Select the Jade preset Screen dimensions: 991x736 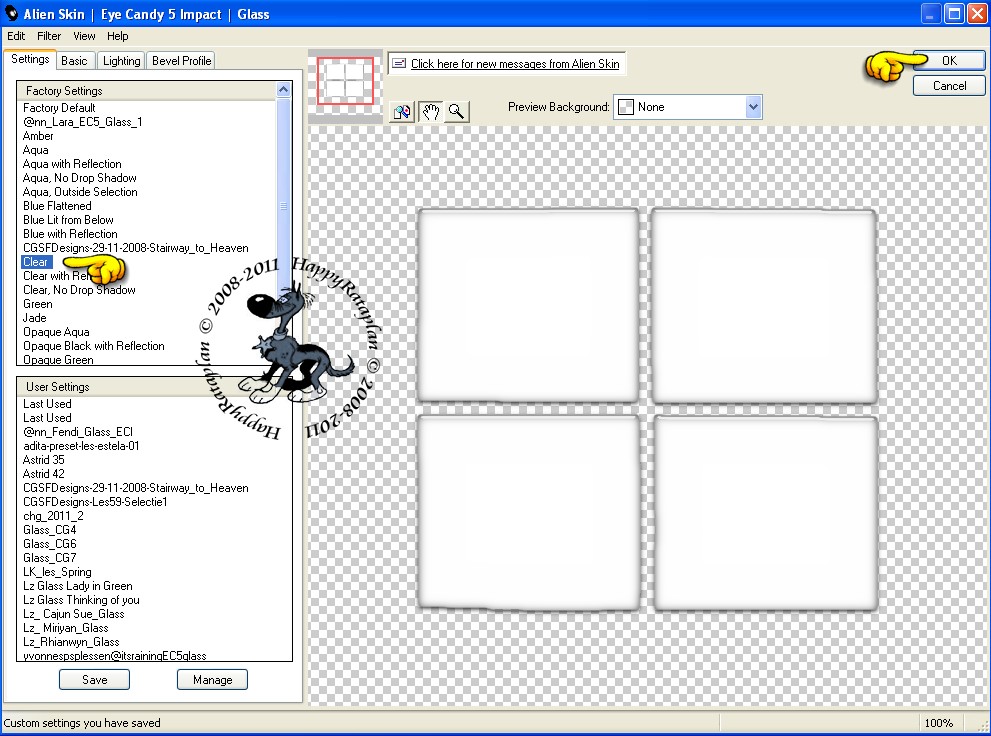coord(35,318)
